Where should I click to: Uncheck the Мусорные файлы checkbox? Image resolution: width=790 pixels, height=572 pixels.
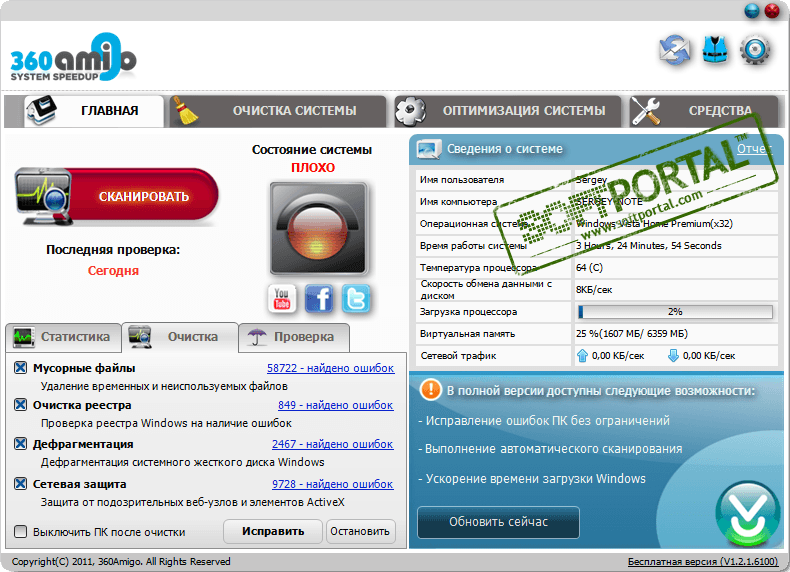[x=21, y=368]
